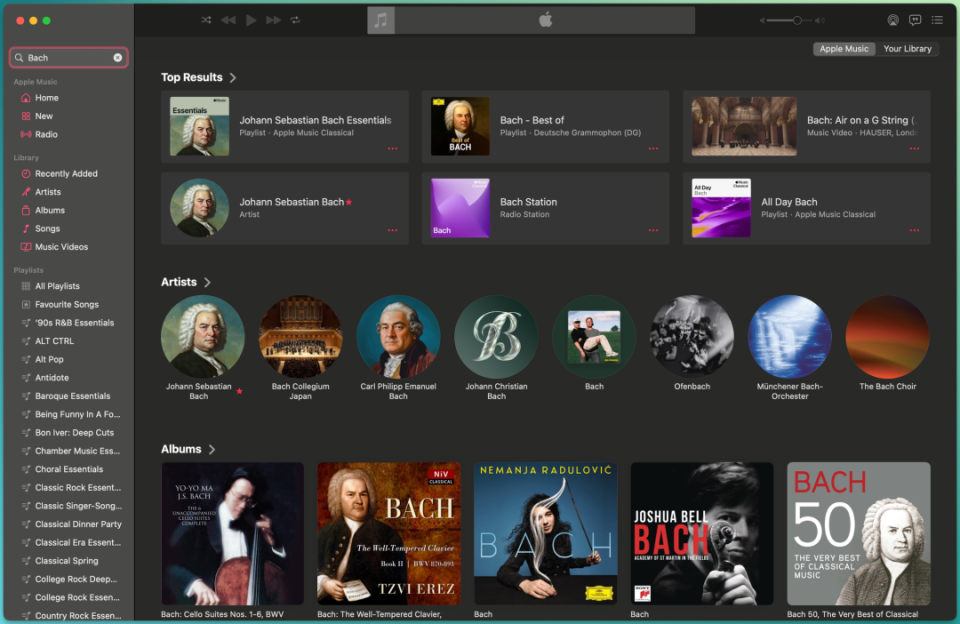Open The Bach Choir artist
960x624 pixels.
click(x=888, y=337)
